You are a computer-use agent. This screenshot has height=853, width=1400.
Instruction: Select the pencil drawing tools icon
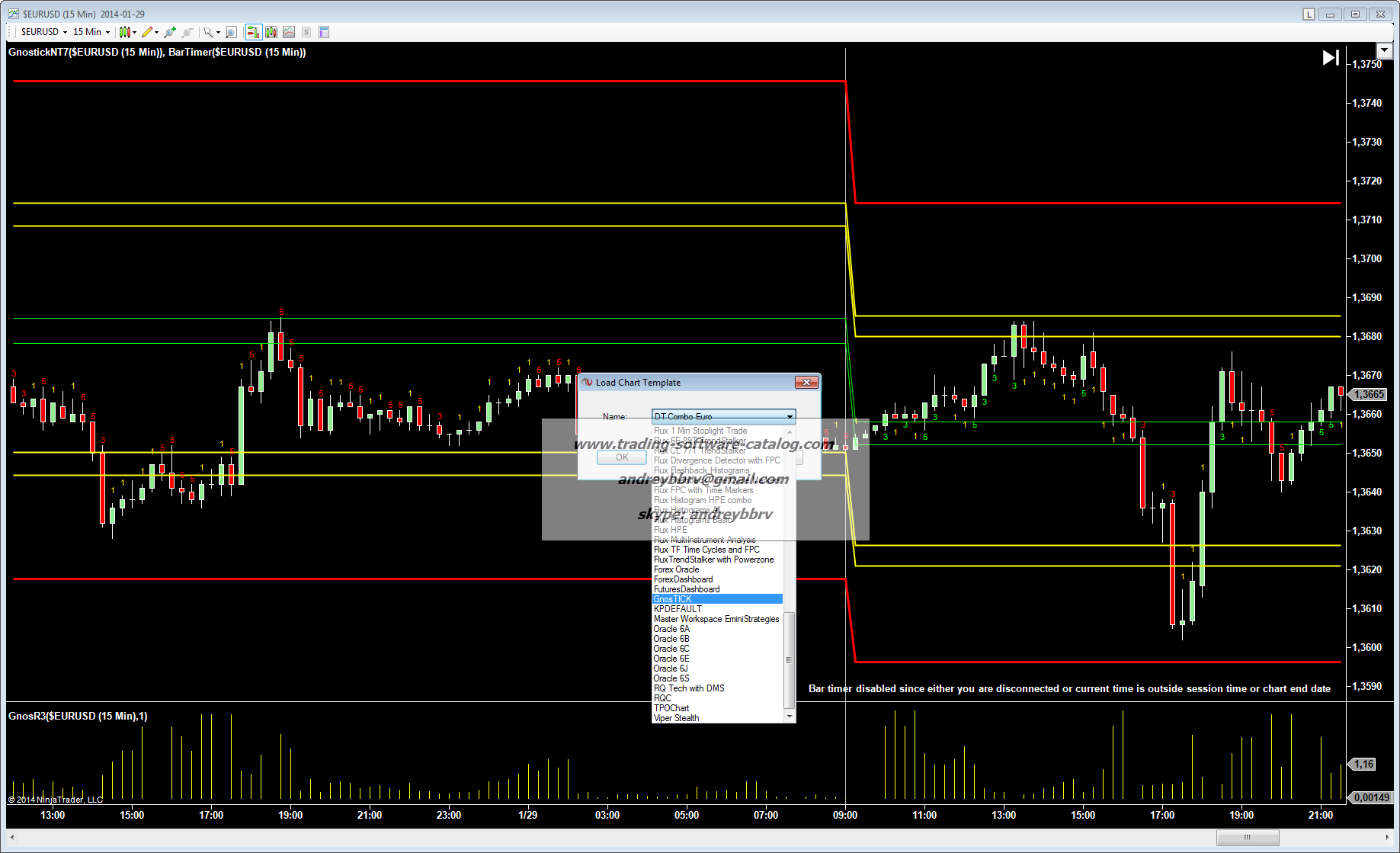(x=147, y=32)
